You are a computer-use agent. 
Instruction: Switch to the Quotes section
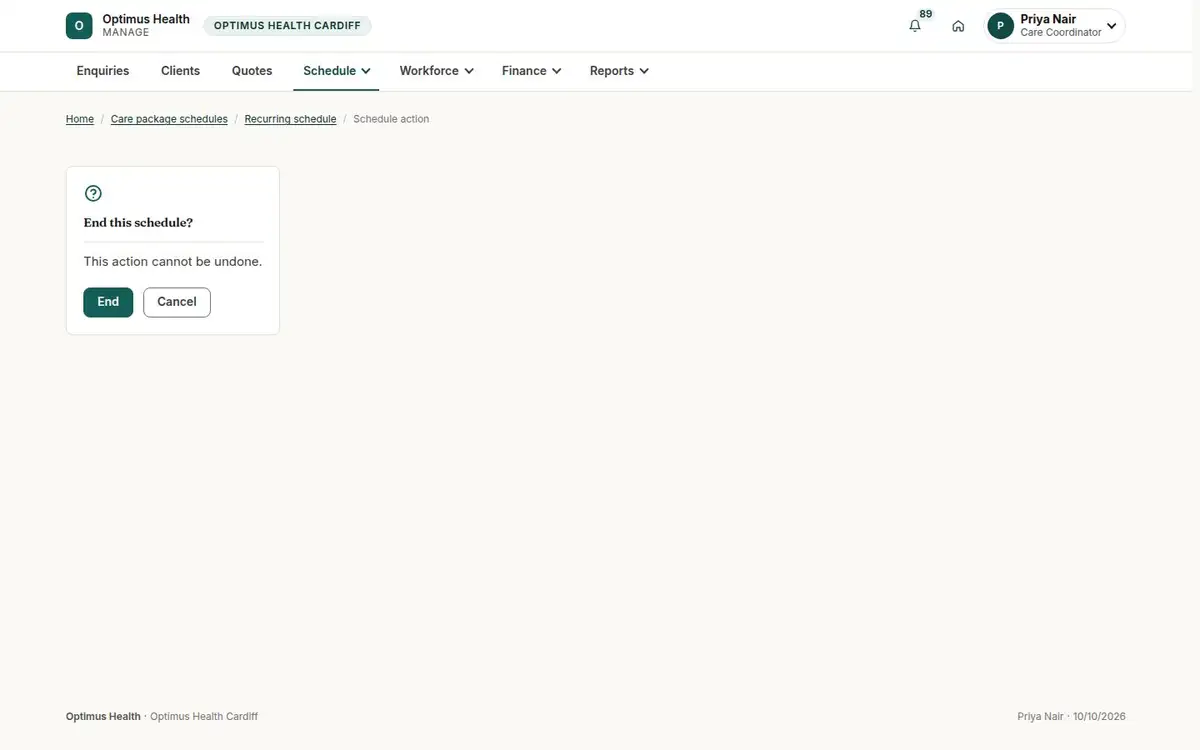[x=252, y=71]
